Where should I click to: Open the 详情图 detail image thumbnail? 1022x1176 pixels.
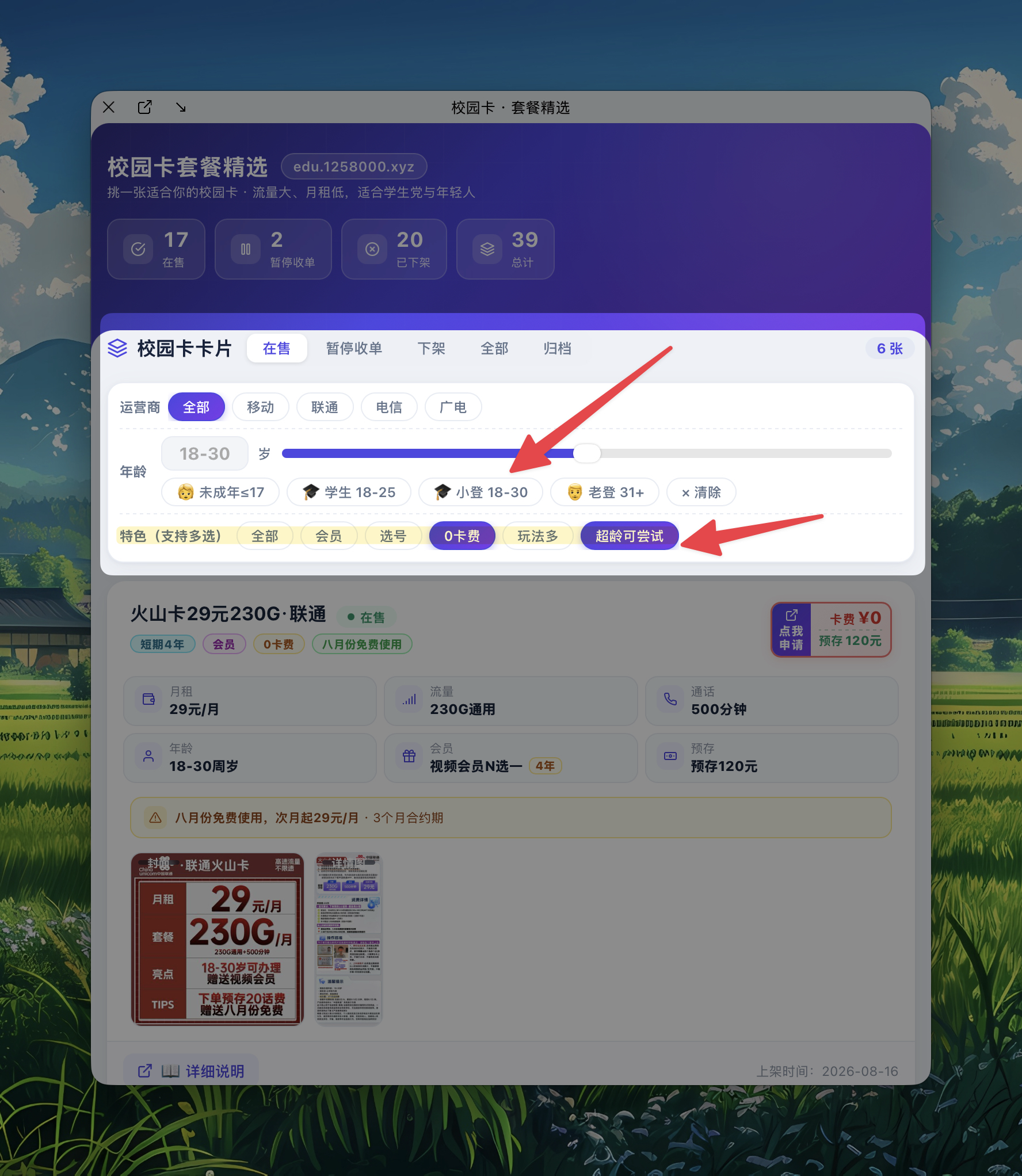[x=349, y=939]
